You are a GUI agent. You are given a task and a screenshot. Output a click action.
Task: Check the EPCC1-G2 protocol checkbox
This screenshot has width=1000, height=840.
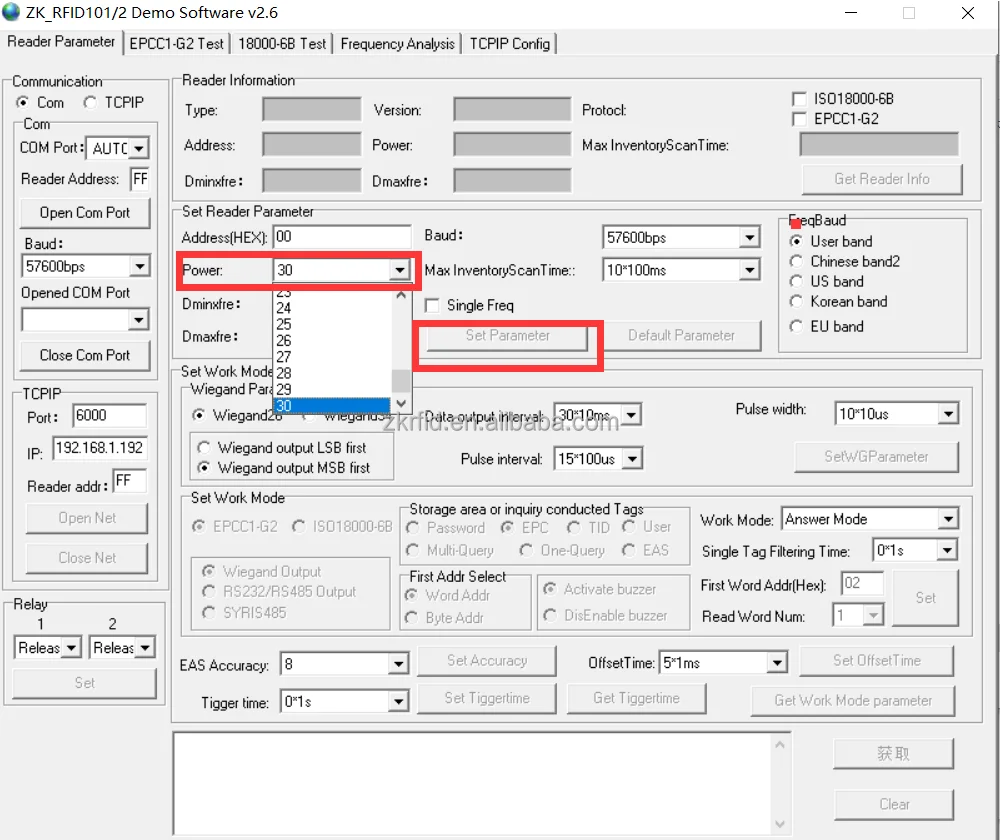coord(798,119)
